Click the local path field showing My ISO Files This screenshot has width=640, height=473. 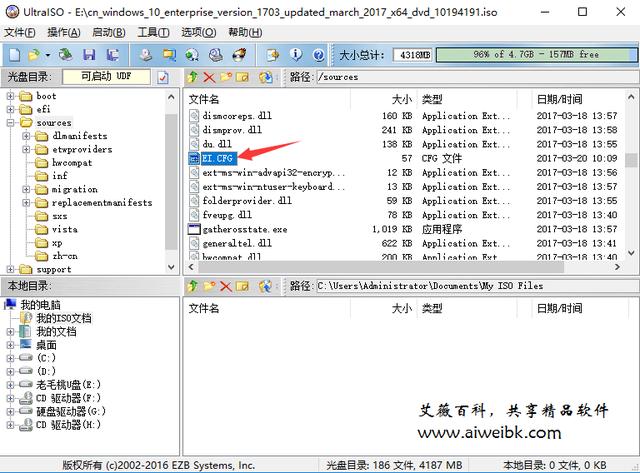(x=477, y=286)
